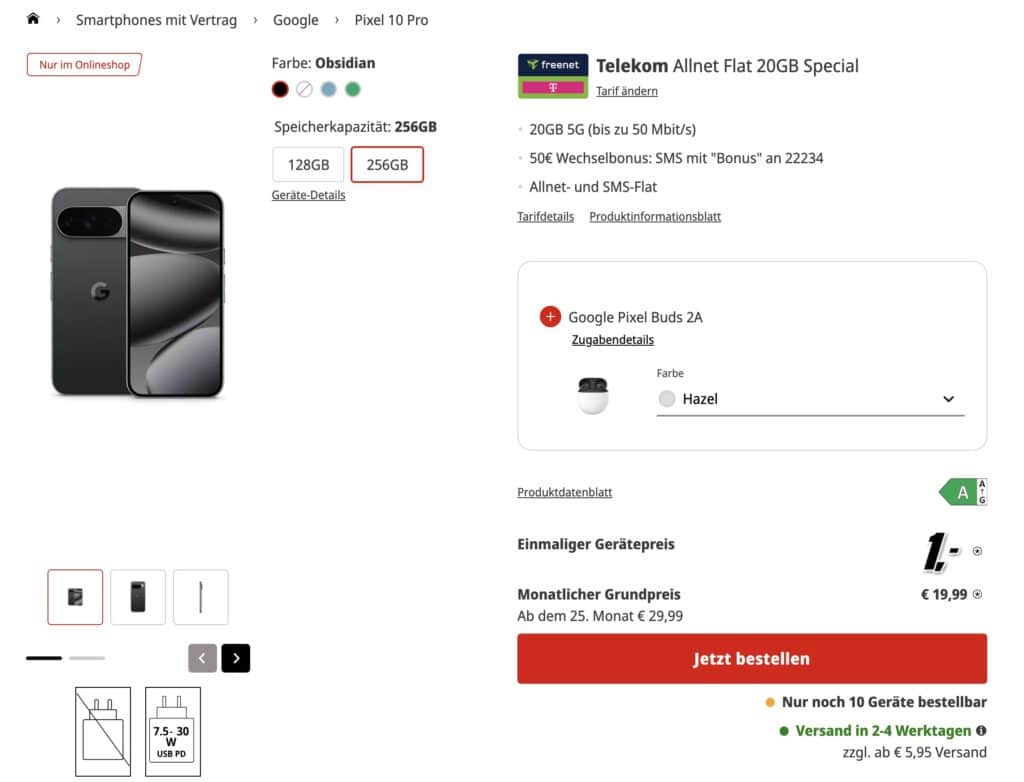
Task: Click the red plus icon beside Pixel Buds 2A
Action: [550, 317]
